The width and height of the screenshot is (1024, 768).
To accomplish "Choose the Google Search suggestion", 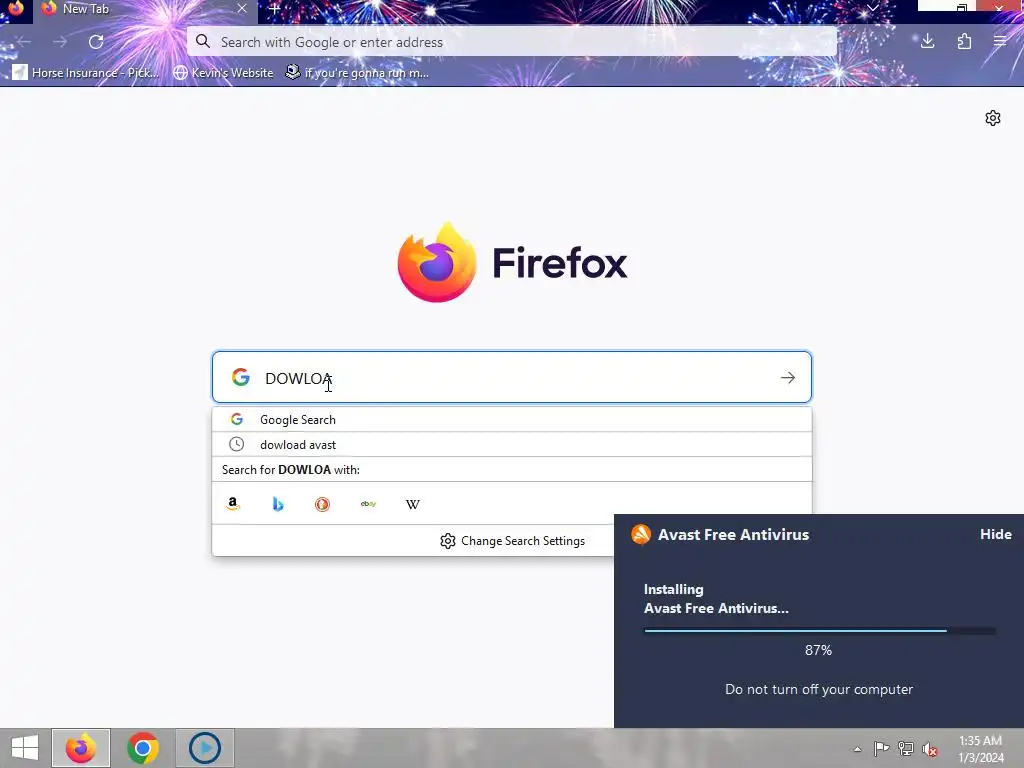I will [x=512, y=419].
